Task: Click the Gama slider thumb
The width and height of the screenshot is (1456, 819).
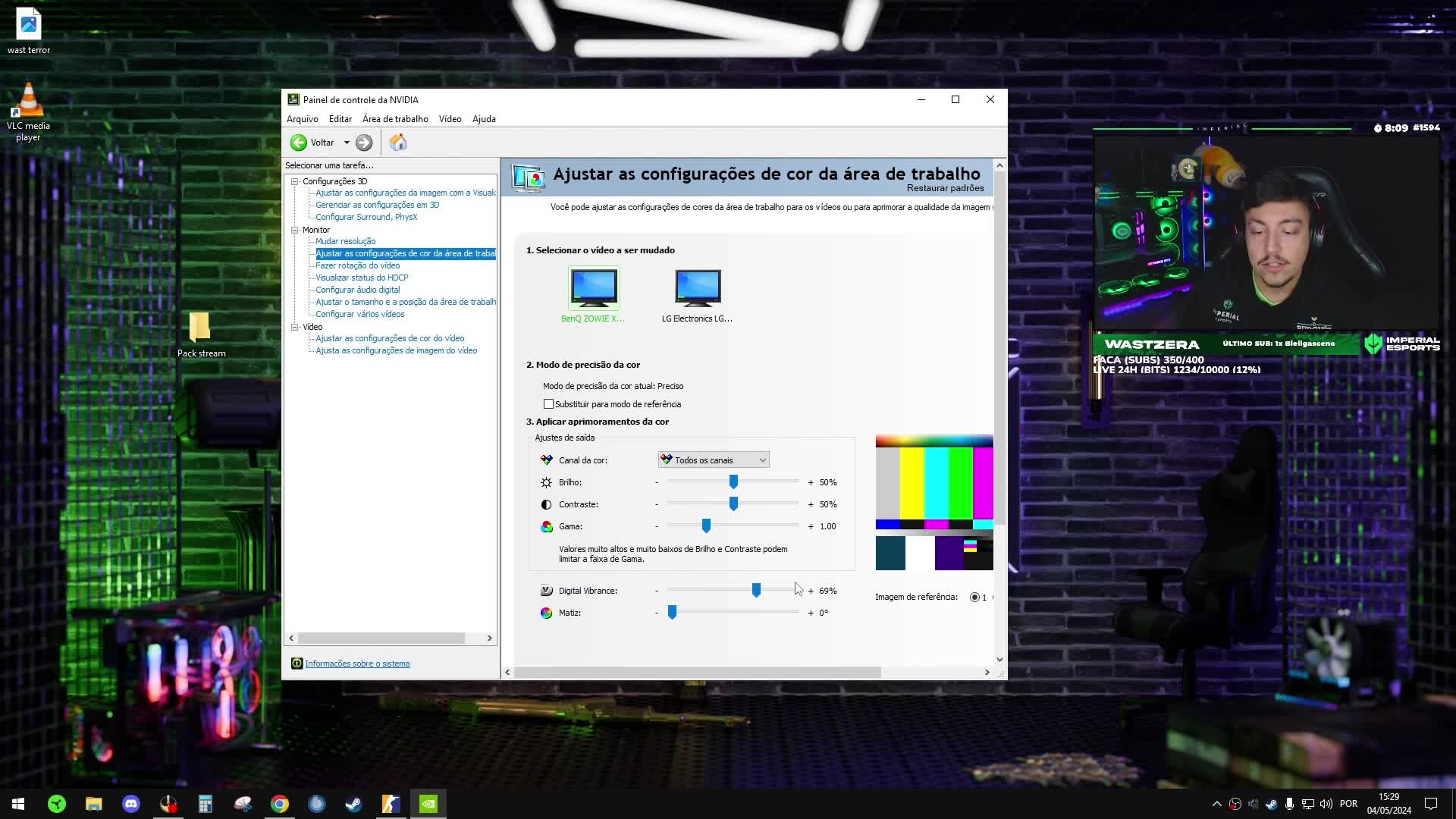Action: coord(706,526)
